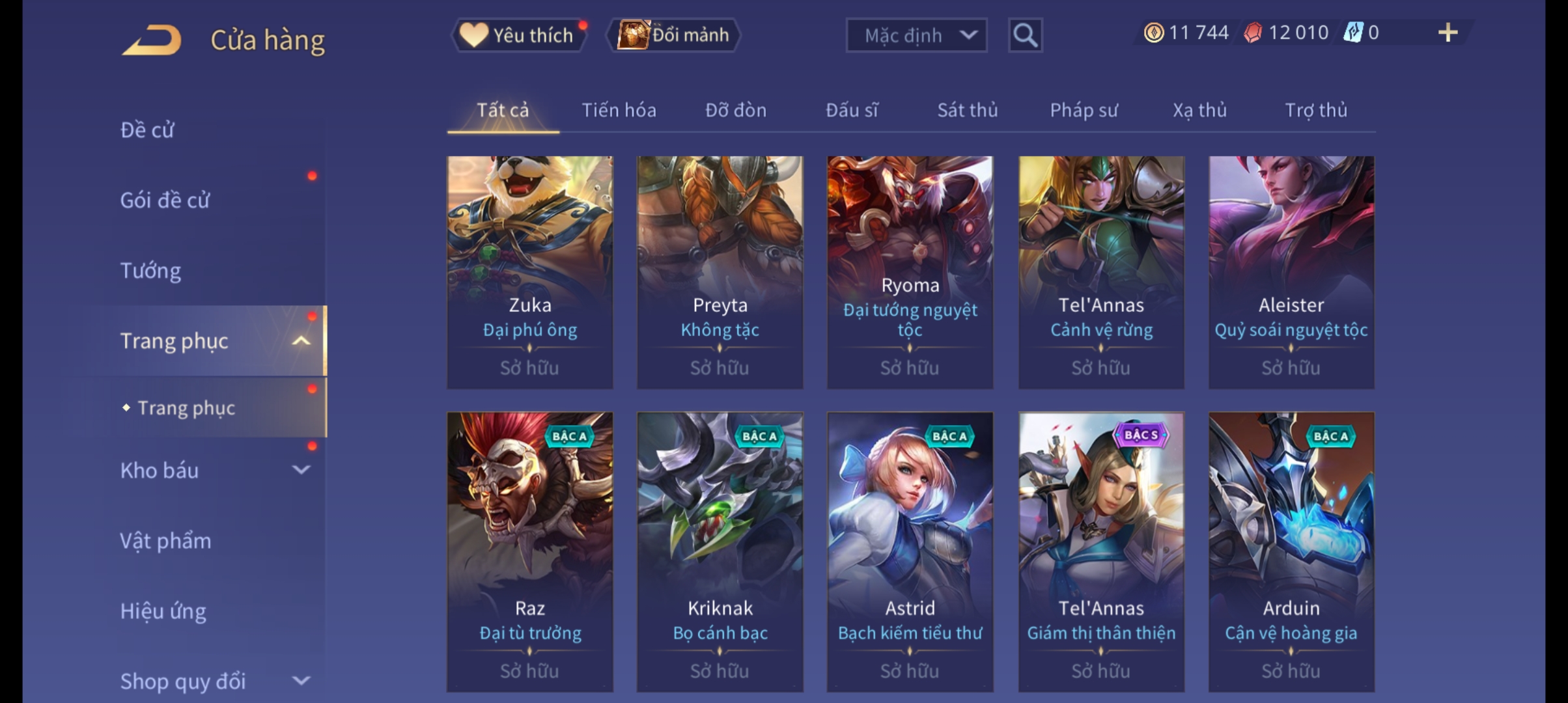Select the Zuka Đại phú ông skin card

point(529,272)
